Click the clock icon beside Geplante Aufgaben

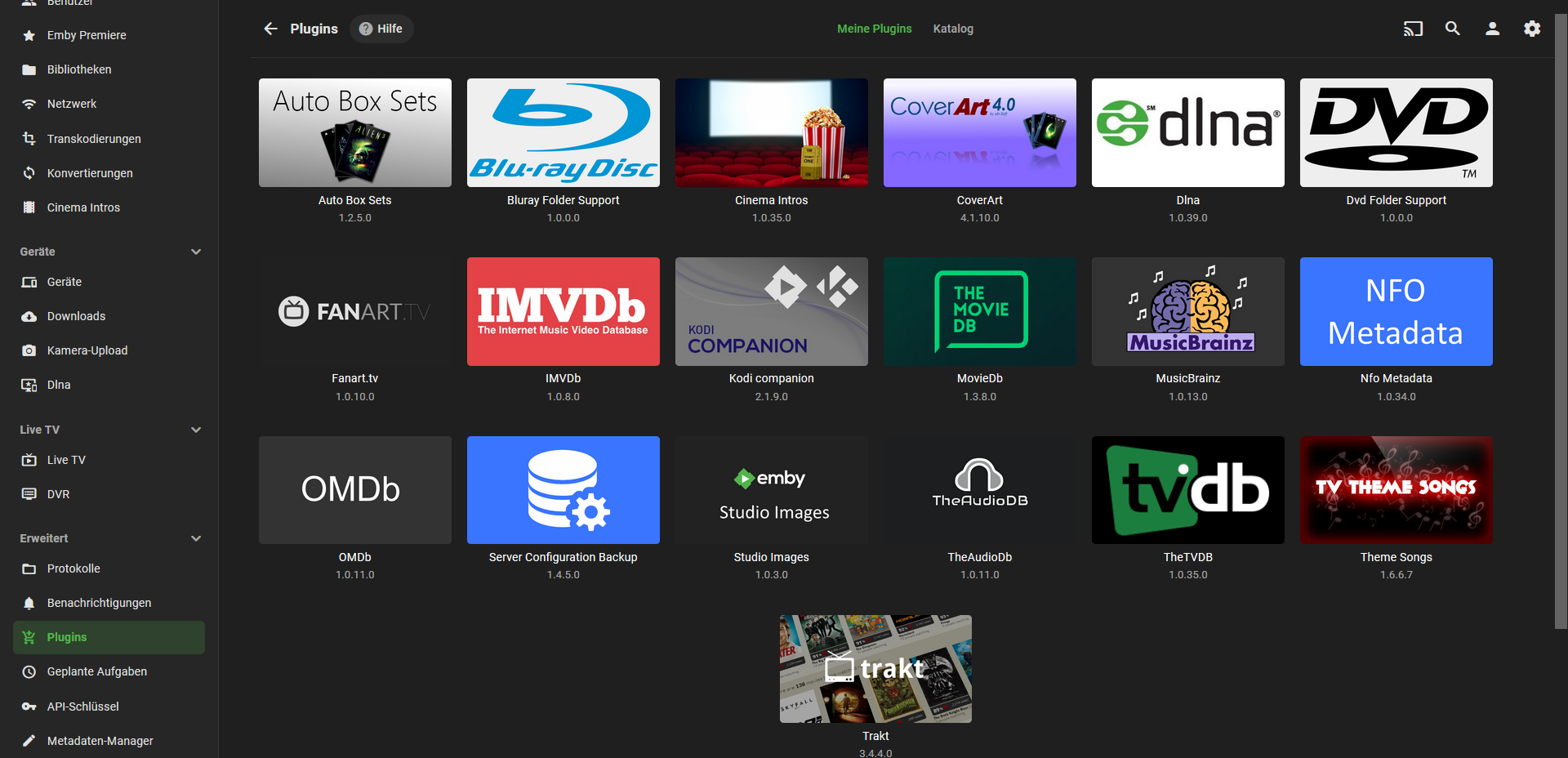pos(29,671)
